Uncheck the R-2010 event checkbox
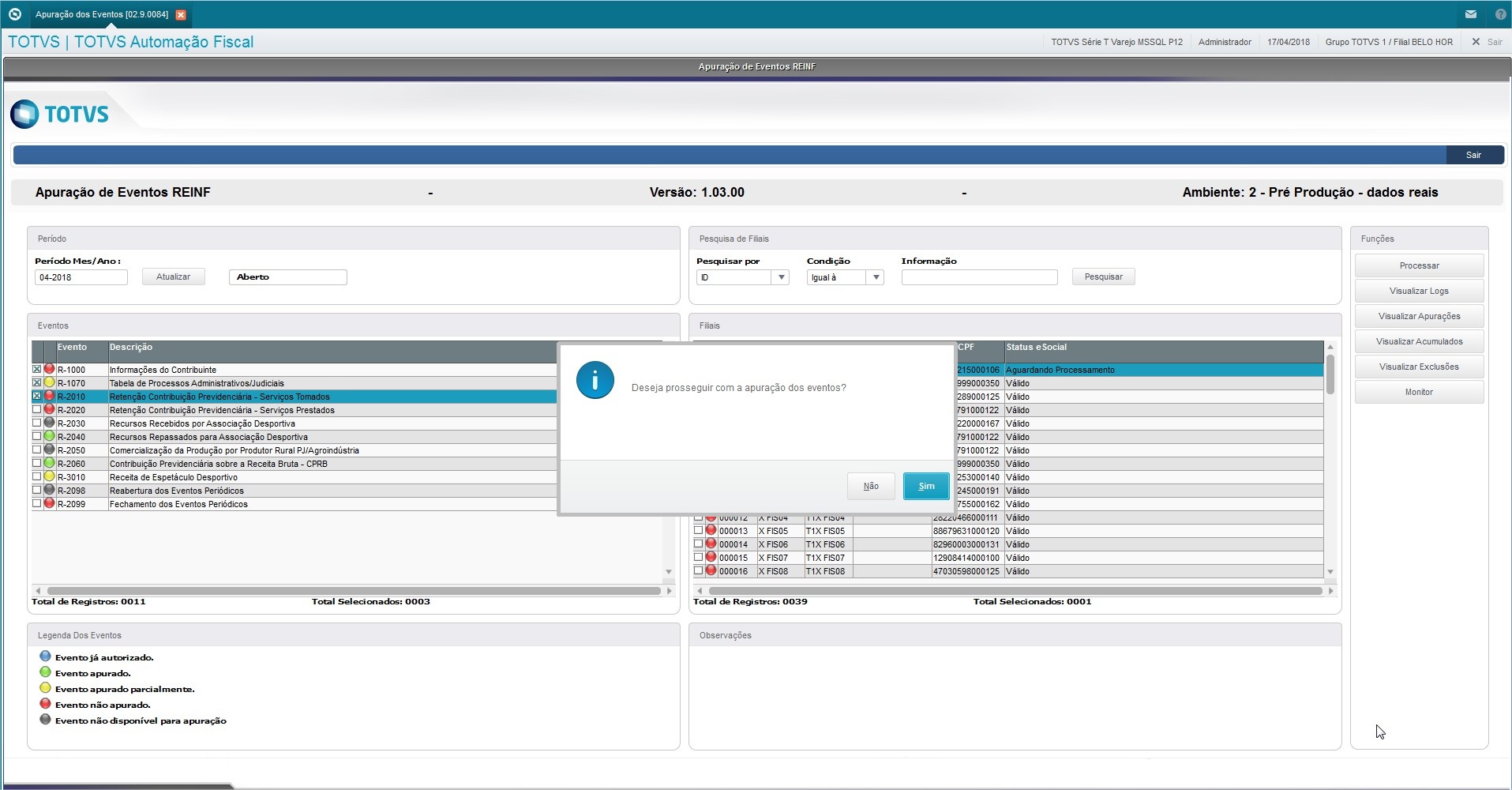The image size is (1512, 790). [36, 396]
